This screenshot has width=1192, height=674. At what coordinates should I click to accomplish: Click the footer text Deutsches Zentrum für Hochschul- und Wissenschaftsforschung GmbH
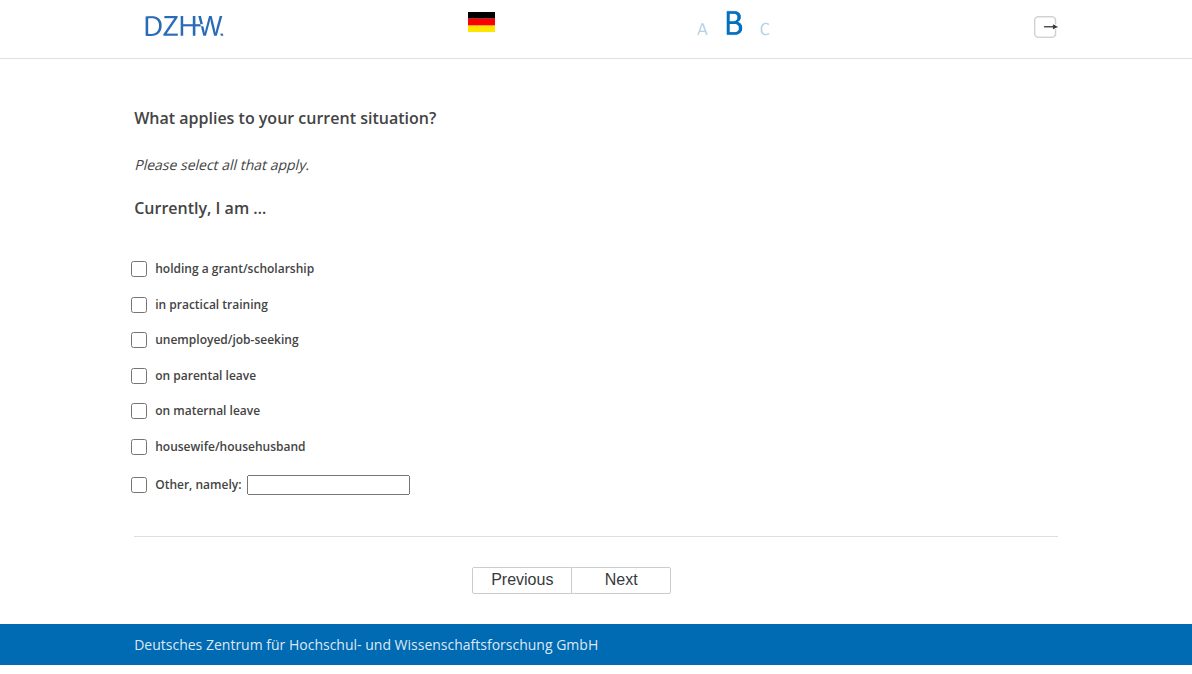(x=366, y=645)
